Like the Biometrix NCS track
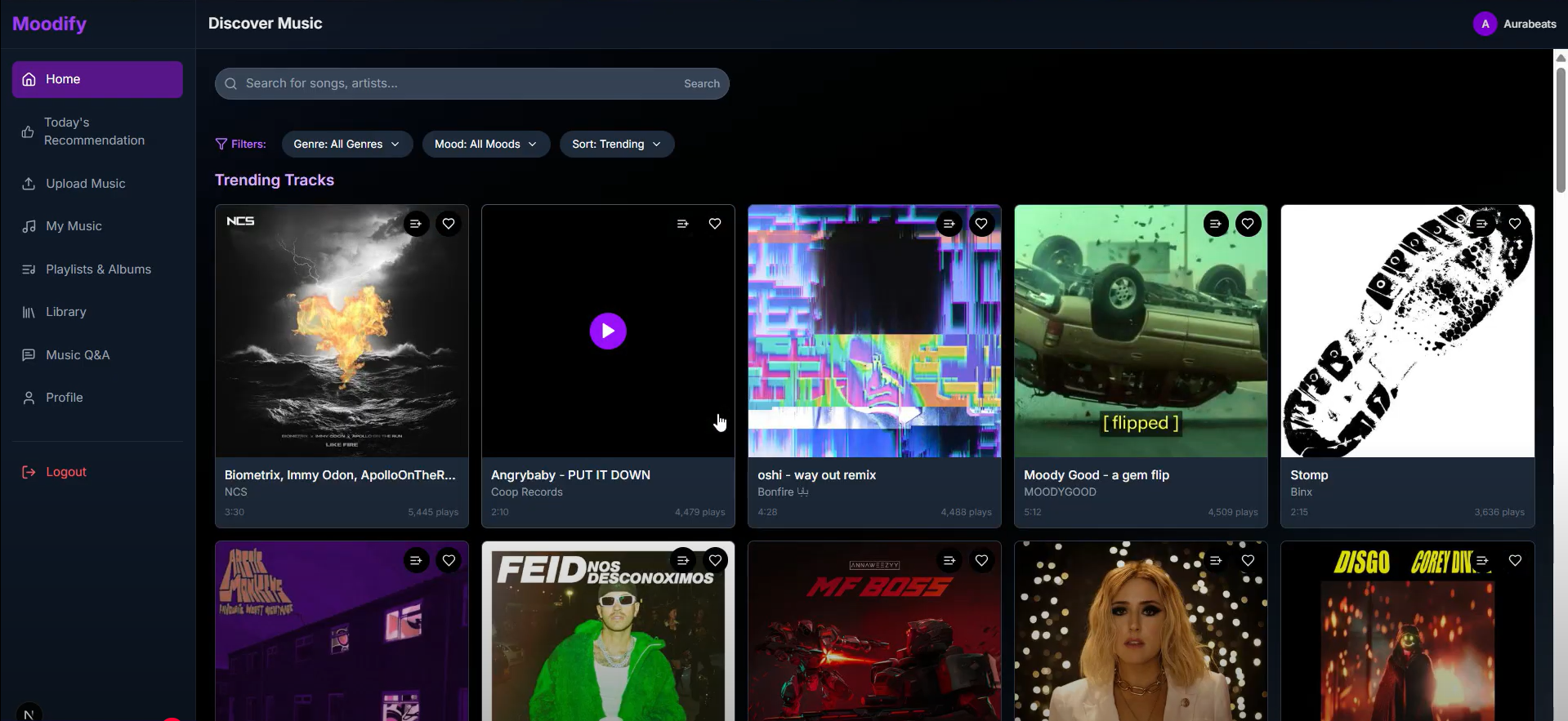This screenshot has width=1568, height=721. pyautogui.click(x=449, y=224)
